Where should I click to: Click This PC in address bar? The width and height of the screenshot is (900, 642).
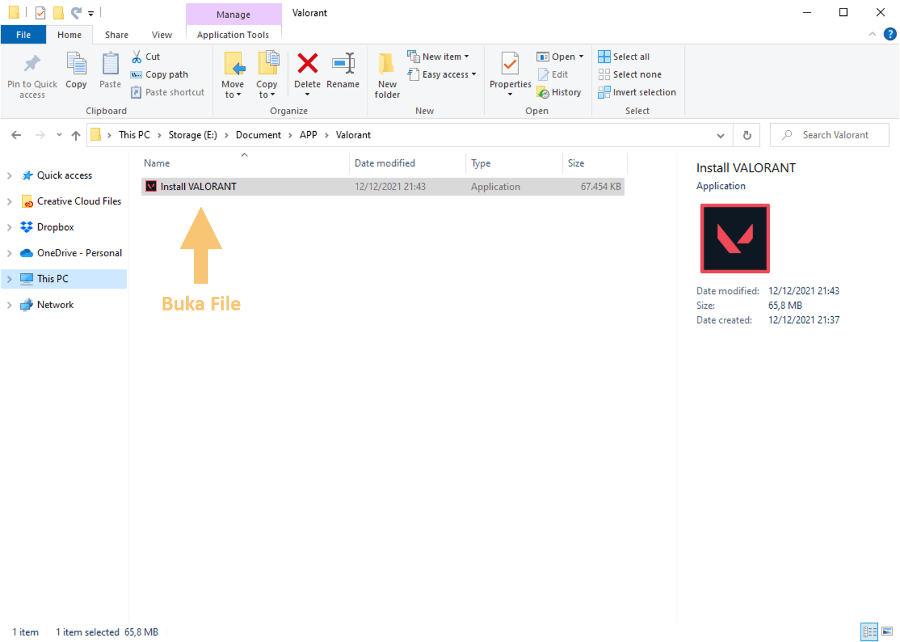pos(134,135)
